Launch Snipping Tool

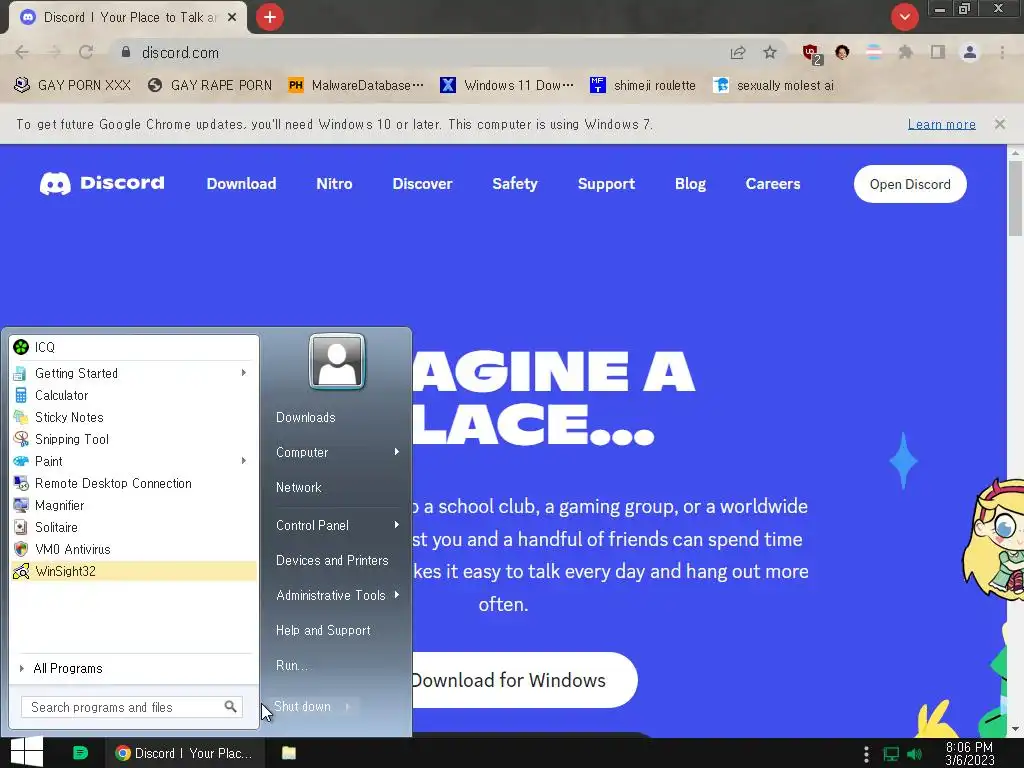tap(134, 439)
